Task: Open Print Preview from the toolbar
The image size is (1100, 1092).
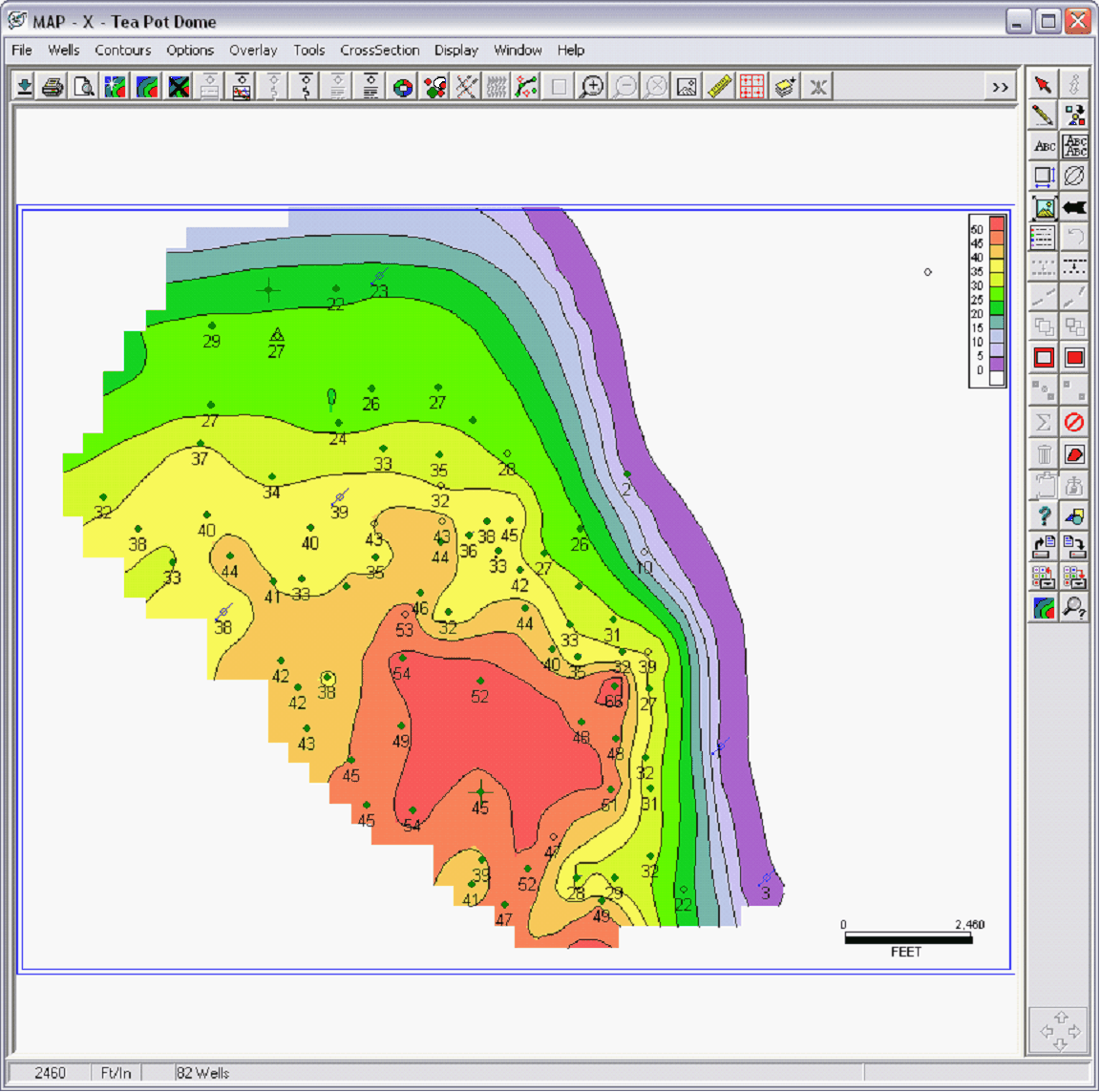Action: (x=84, y=87)
